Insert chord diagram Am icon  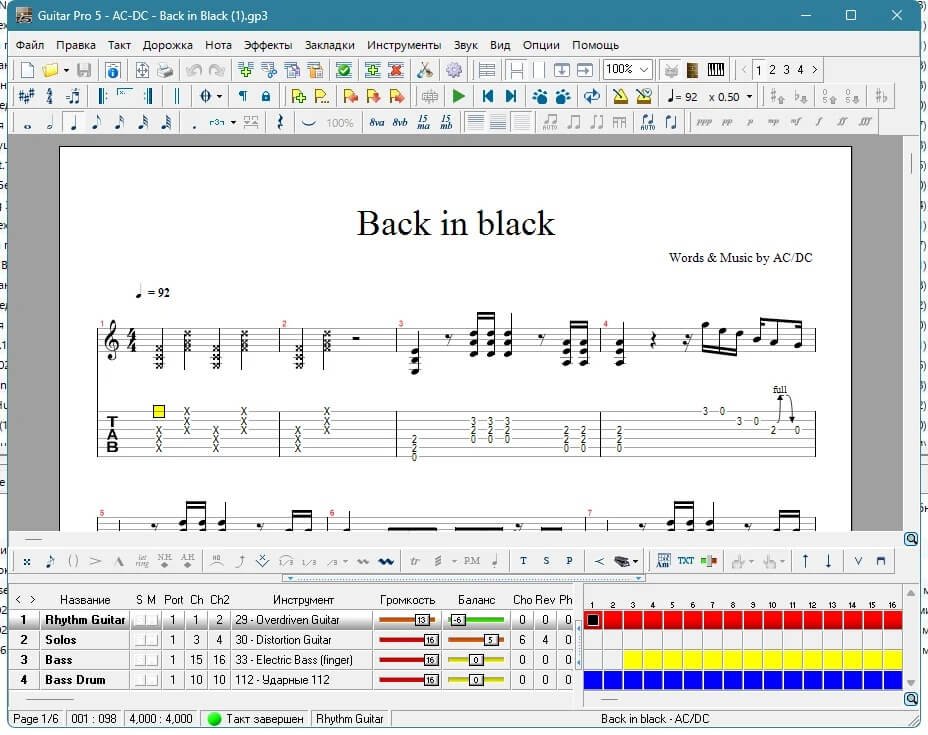tap(663, 560)
